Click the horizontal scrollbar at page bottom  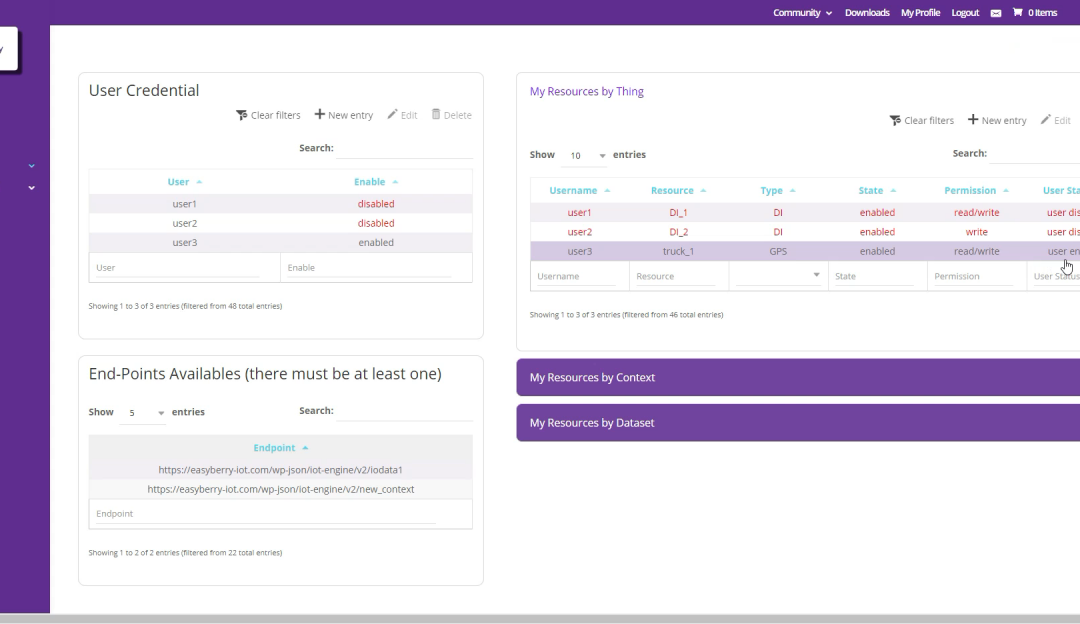click(540, 618)
